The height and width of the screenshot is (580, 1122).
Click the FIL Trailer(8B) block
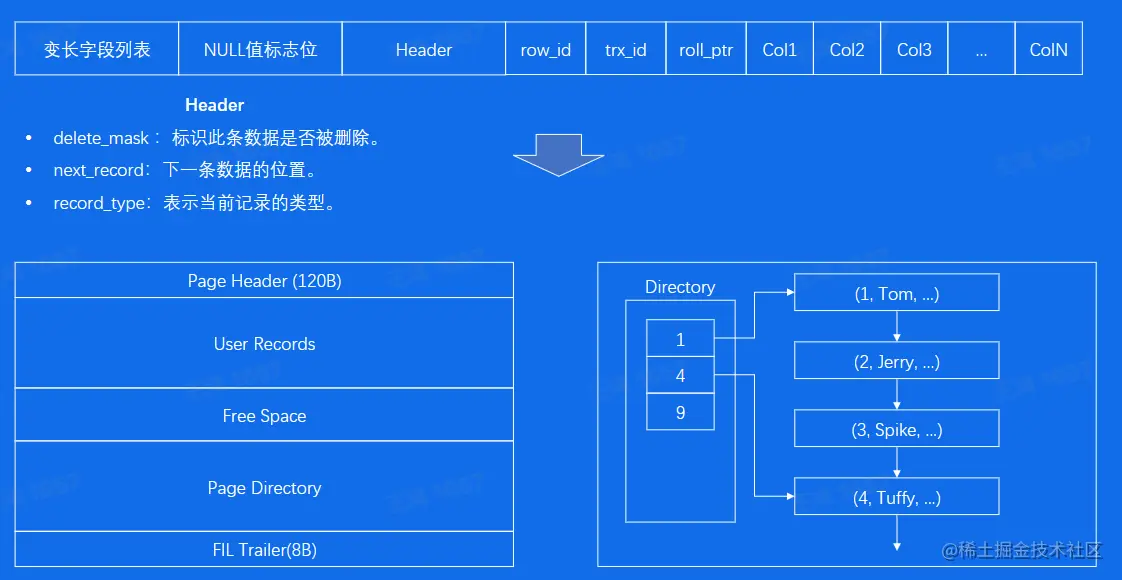coord(264,549)
